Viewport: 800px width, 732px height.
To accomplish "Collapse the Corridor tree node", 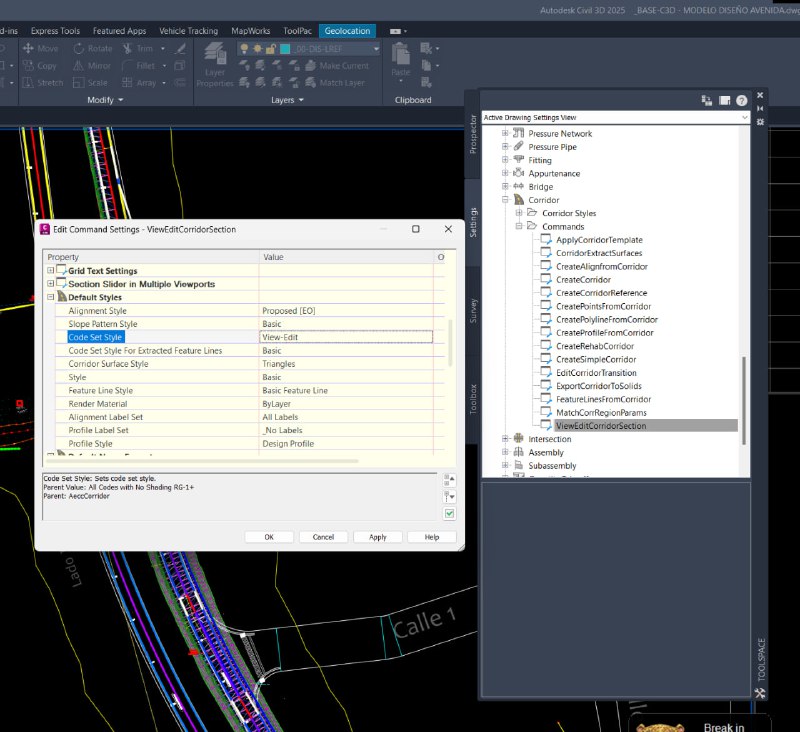I will [x=505, y=199].
